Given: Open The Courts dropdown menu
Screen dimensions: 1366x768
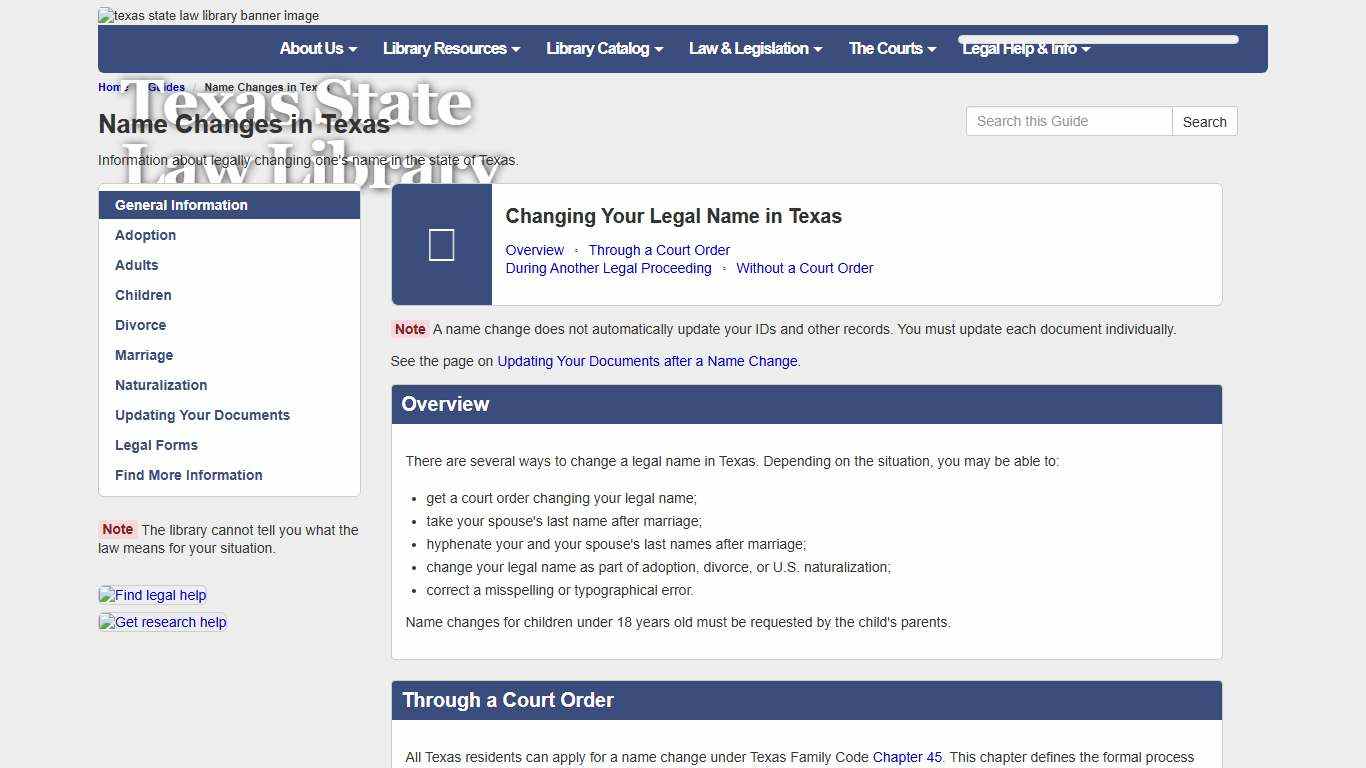Looking at the screenshot, I should coord(891,48).
